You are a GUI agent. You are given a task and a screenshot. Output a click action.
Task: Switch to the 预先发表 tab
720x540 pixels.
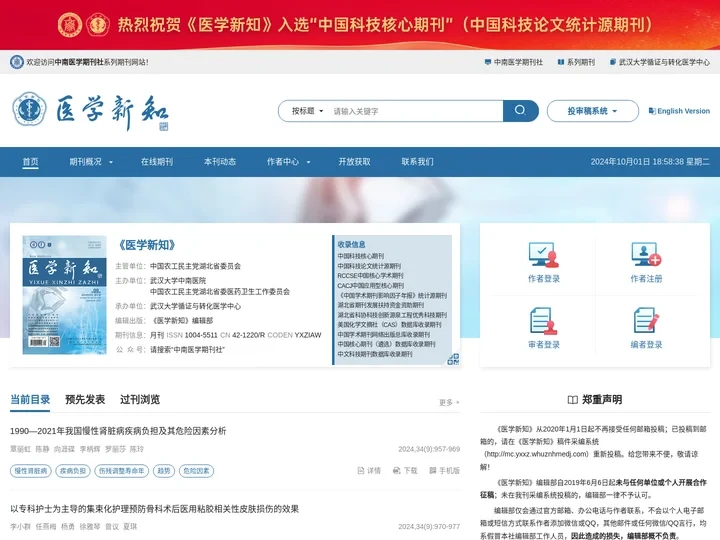(85, 399)
